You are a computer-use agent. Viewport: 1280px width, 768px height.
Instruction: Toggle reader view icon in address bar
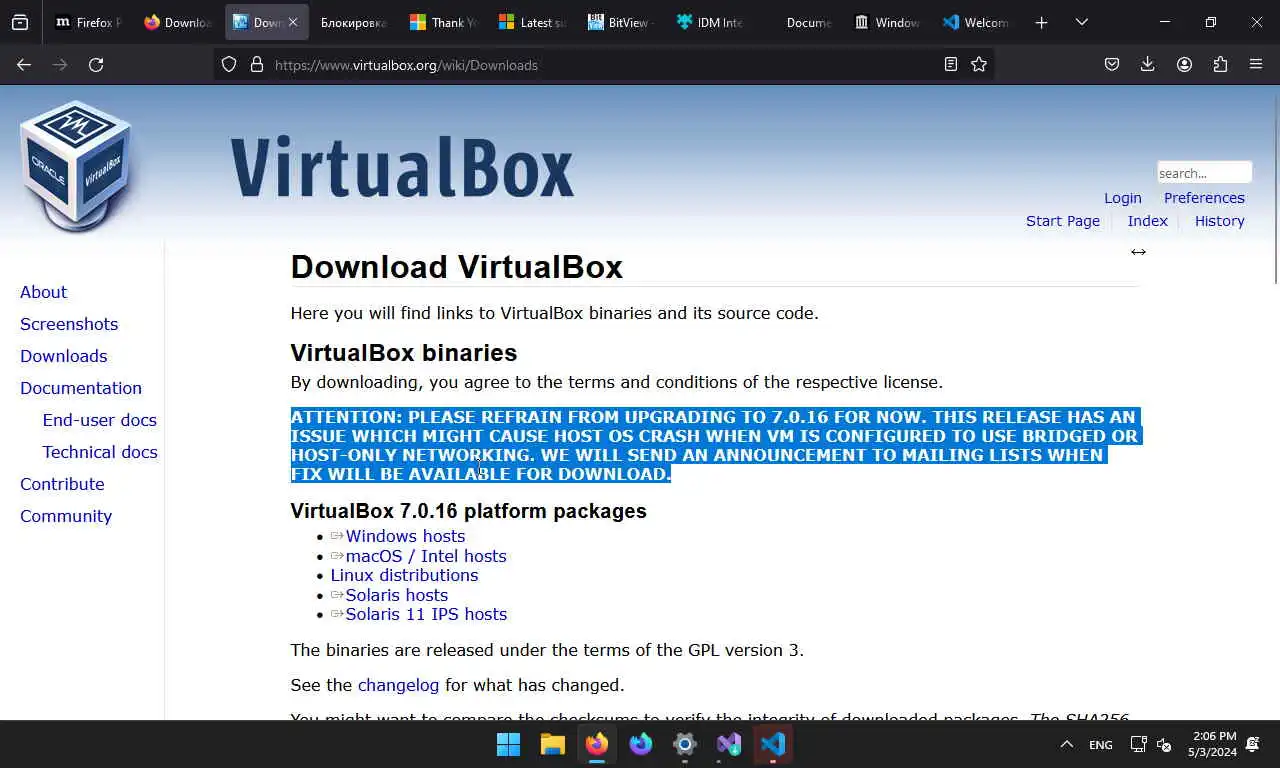pyautogui.click(x=951, y=64)
